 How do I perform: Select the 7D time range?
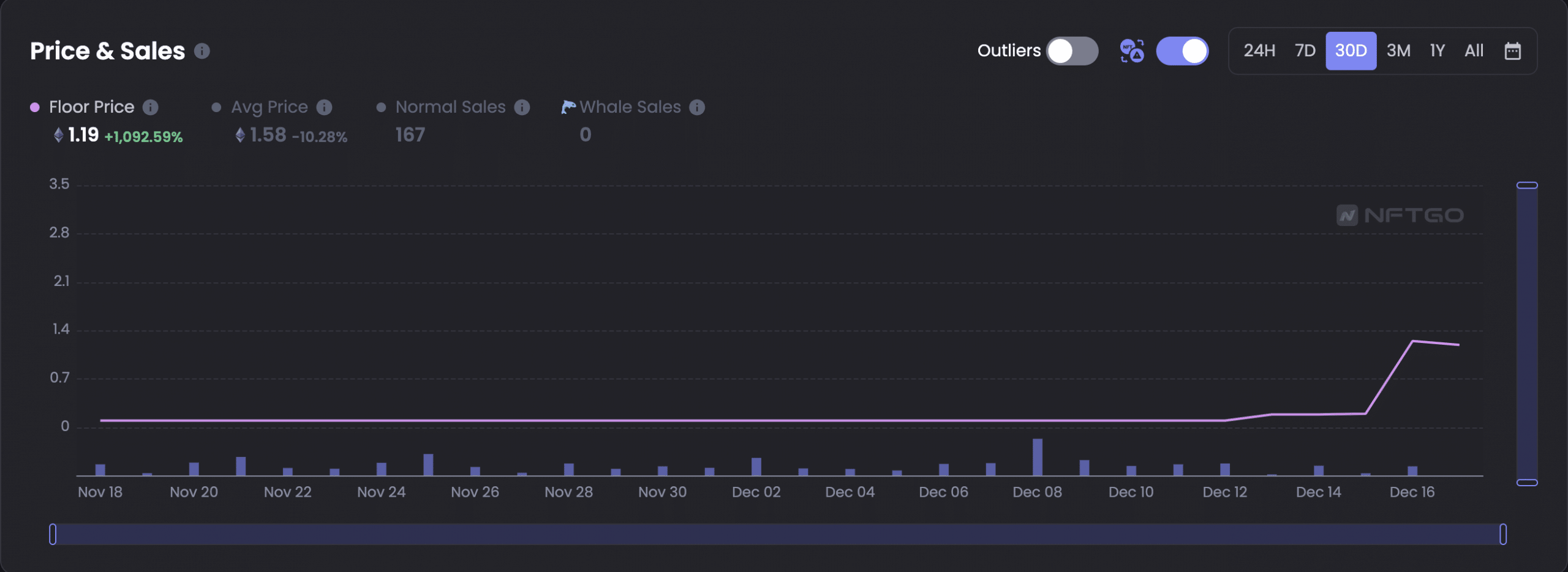(1305, 51)
